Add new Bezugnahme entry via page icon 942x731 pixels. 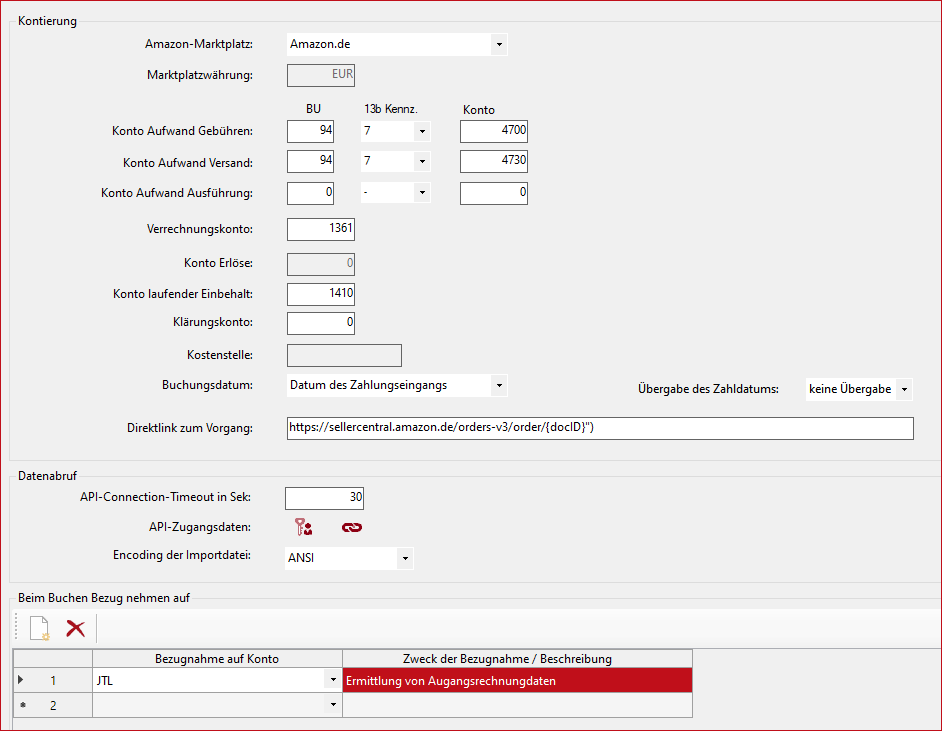(39, 628)
